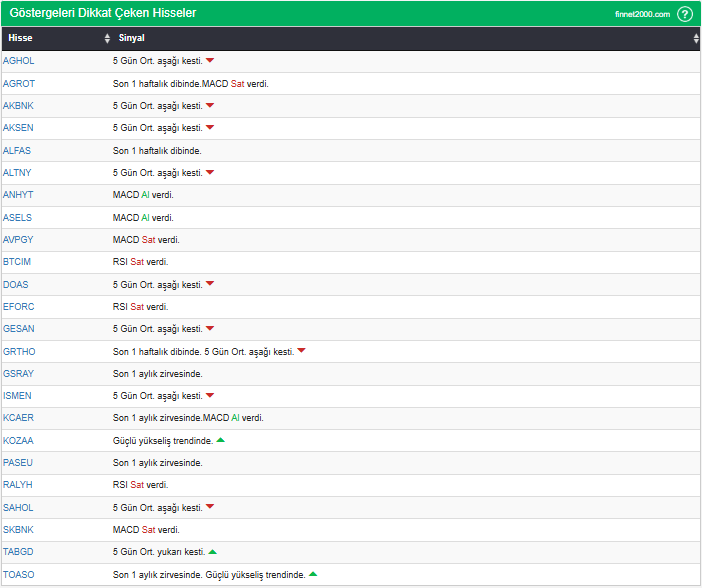Go to the RALYH stock page
The image size is (702, 588).
[x=18, y=485]
